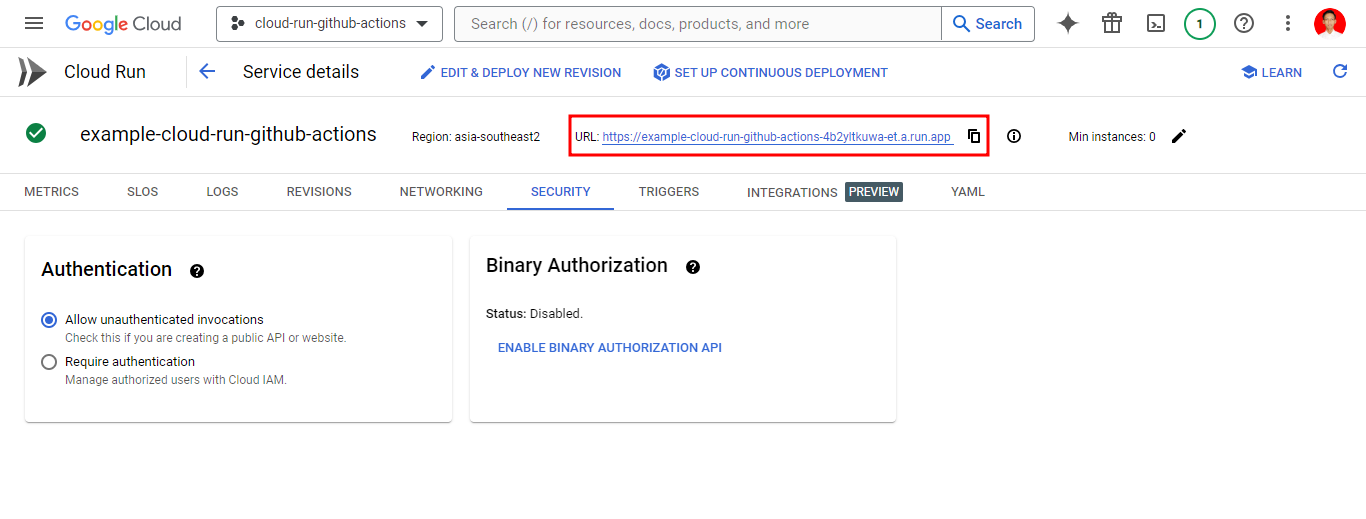Select Require authentication radio button
Viewport: 1366px width, 519px height.
pos(49,362)
